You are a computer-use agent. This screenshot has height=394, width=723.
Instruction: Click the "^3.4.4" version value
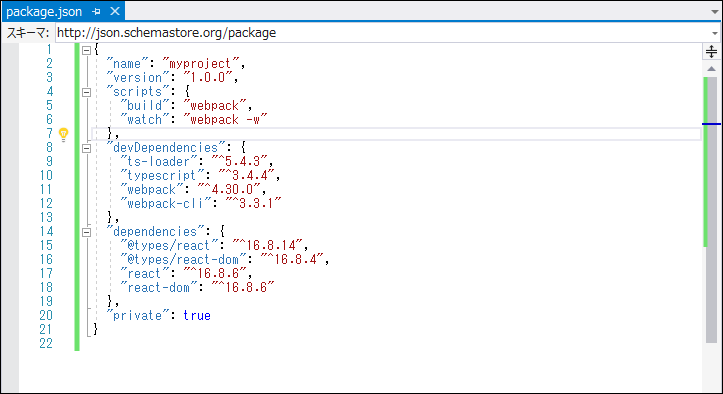click(x=246, y=175)
